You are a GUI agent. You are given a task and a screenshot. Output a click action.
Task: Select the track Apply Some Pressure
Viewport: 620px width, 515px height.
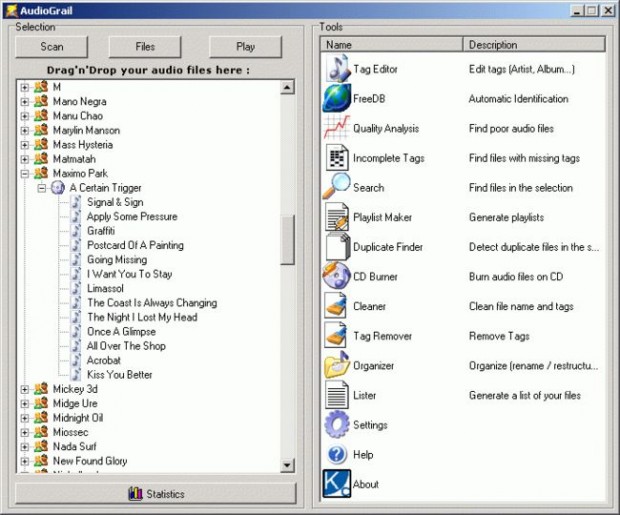(132, 216)
